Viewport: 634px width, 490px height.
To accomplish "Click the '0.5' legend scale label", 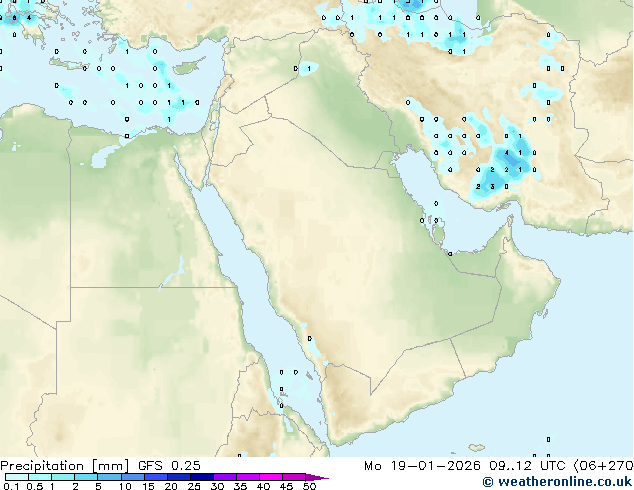I will (35, 486).
